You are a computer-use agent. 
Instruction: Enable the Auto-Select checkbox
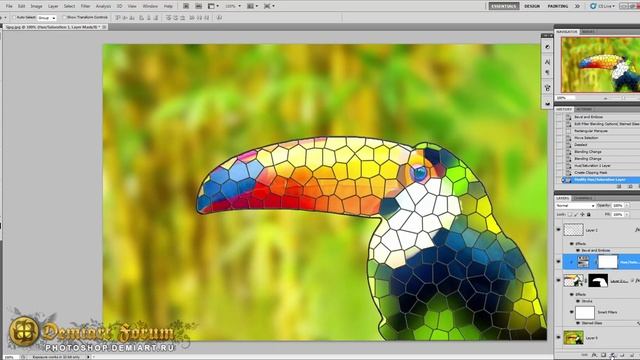pyautogui.click(x=14, y=18)
